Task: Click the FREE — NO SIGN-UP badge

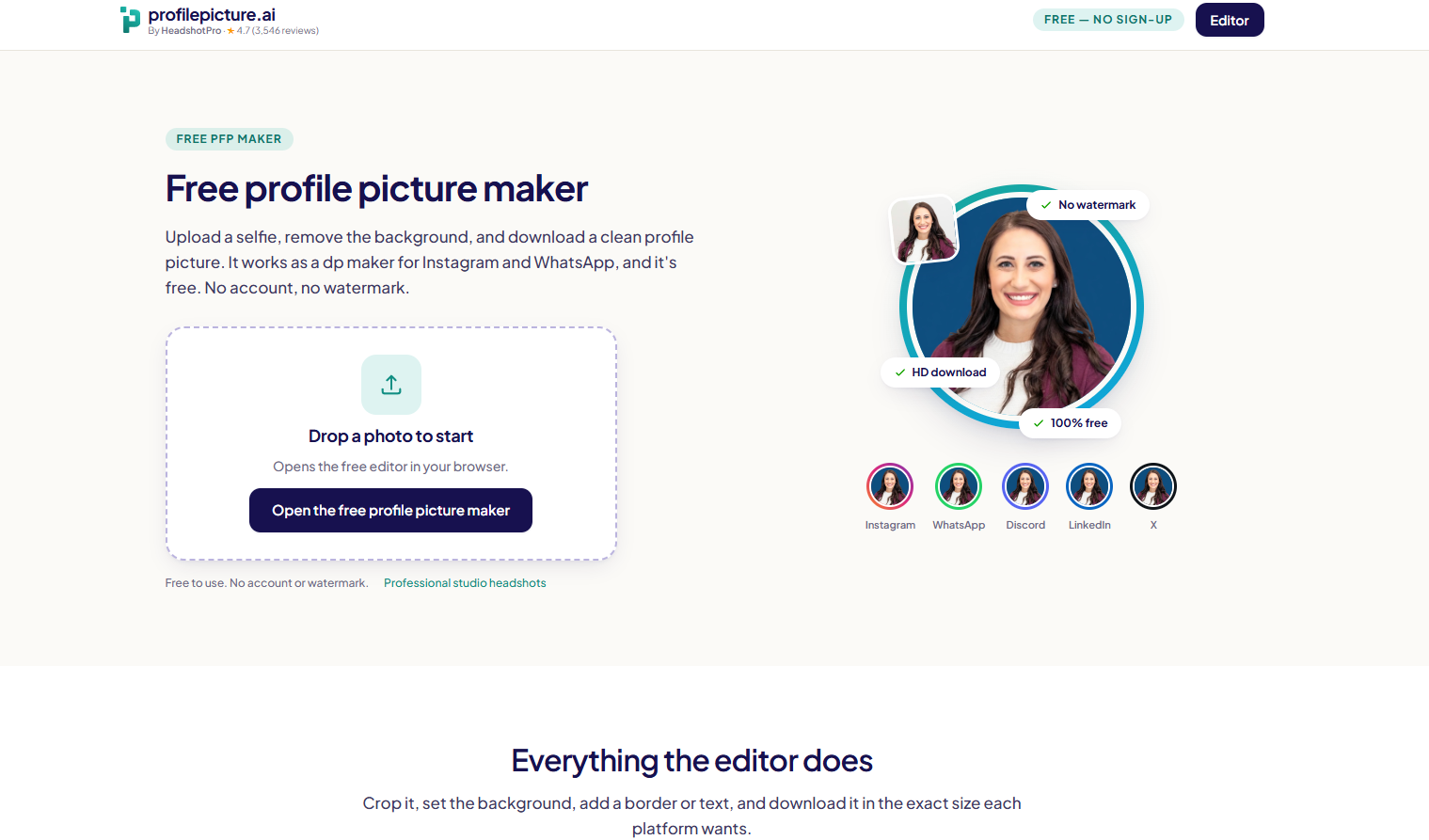Action: point(1108,20)
